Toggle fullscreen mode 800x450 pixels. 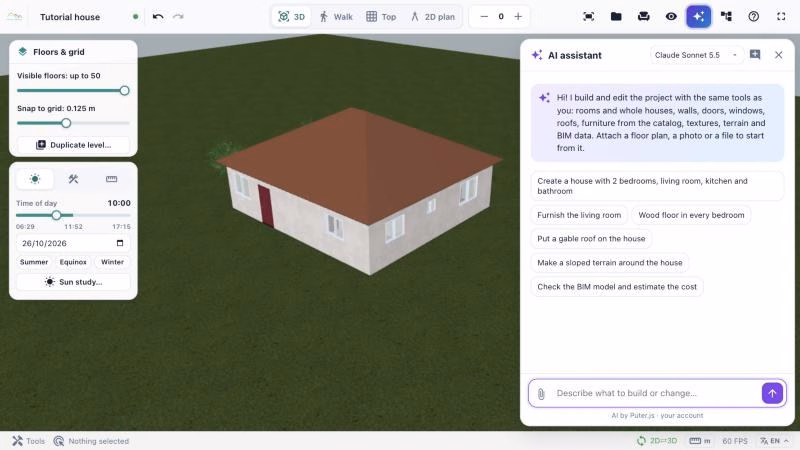[781, 16]
